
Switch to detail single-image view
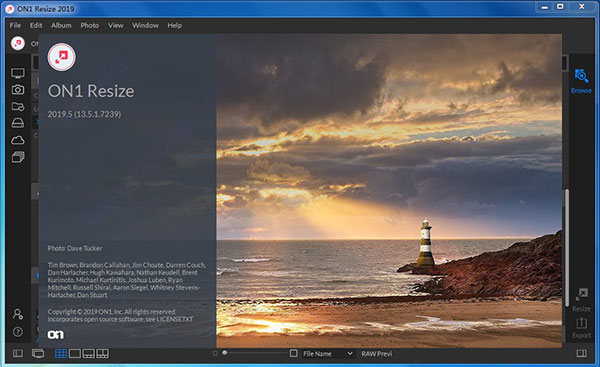pos(75,353)
